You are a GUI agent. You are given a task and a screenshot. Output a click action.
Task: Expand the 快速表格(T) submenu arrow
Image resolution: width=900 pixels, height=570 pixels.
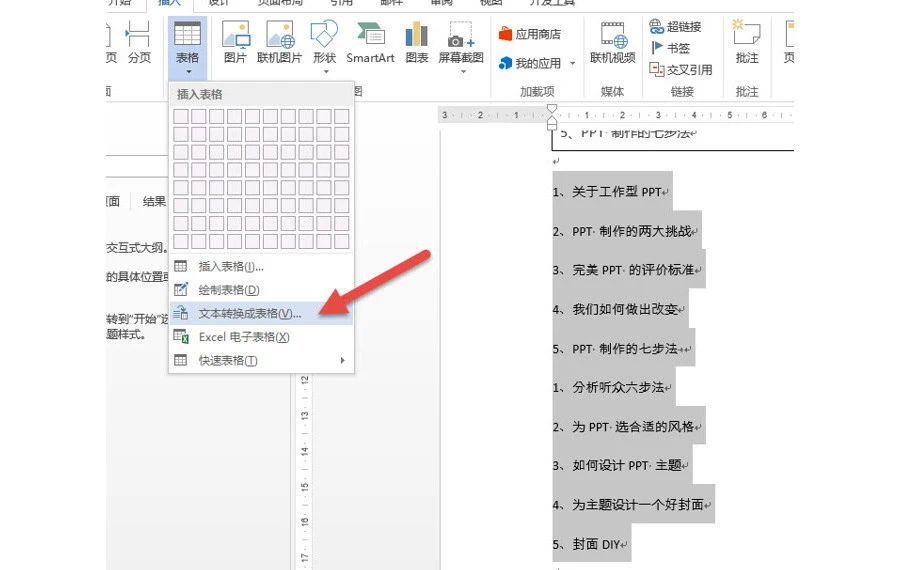point(343,360)
